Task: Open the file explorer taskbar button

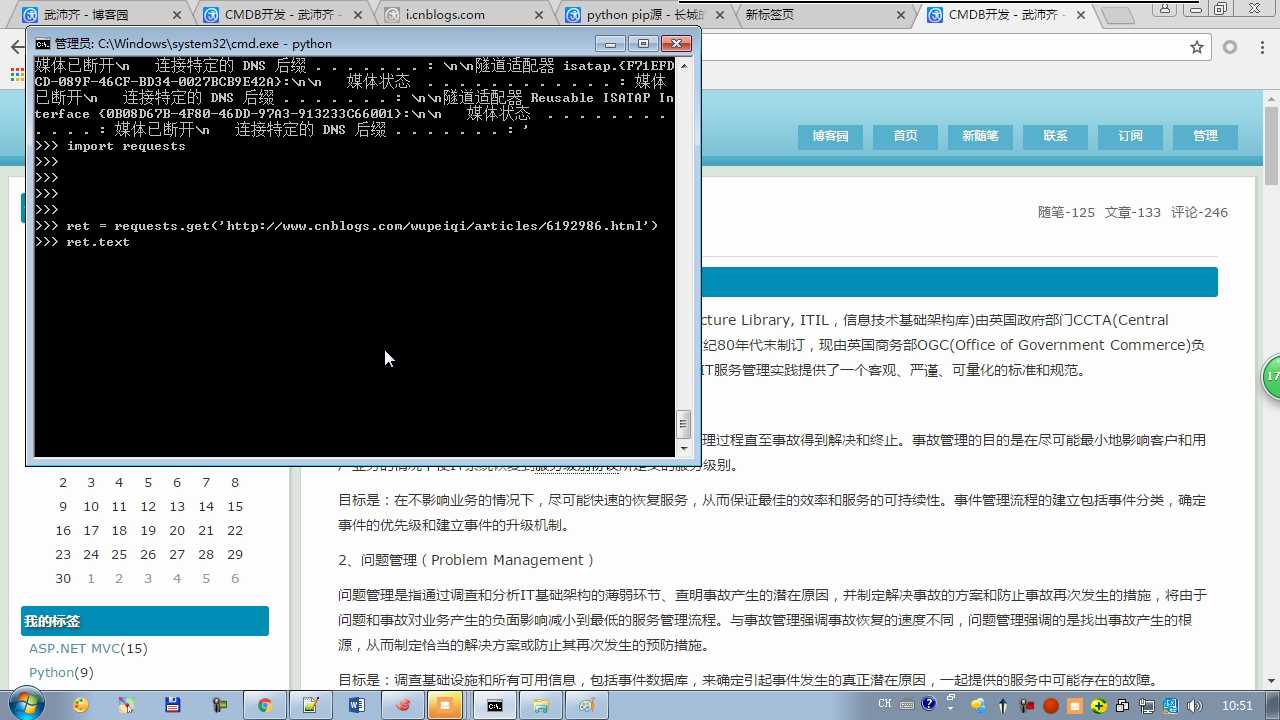Action: [x=541, y=705]
